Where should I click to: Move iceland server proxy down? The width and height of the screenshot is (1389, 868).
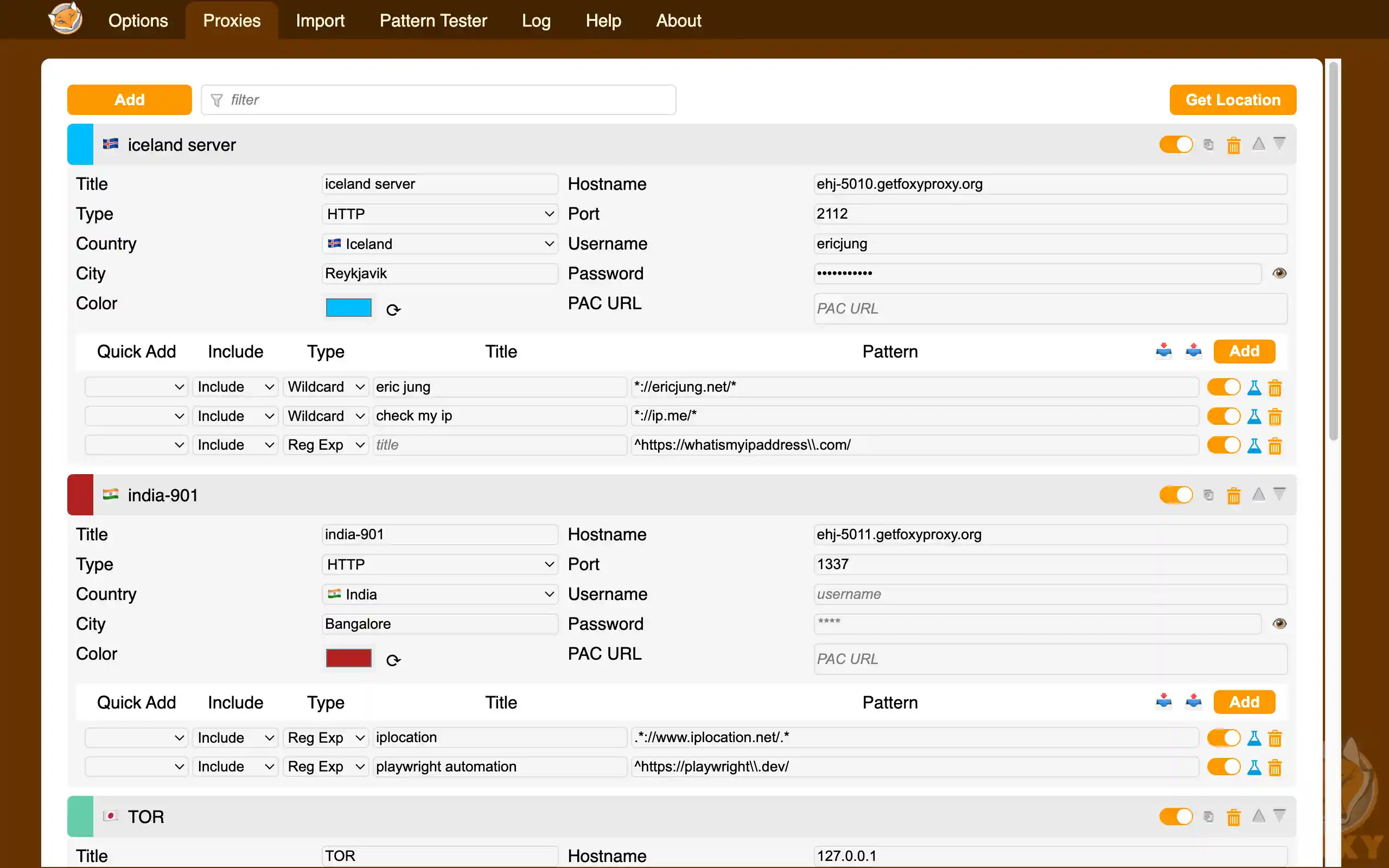(x=1279, y=144)
